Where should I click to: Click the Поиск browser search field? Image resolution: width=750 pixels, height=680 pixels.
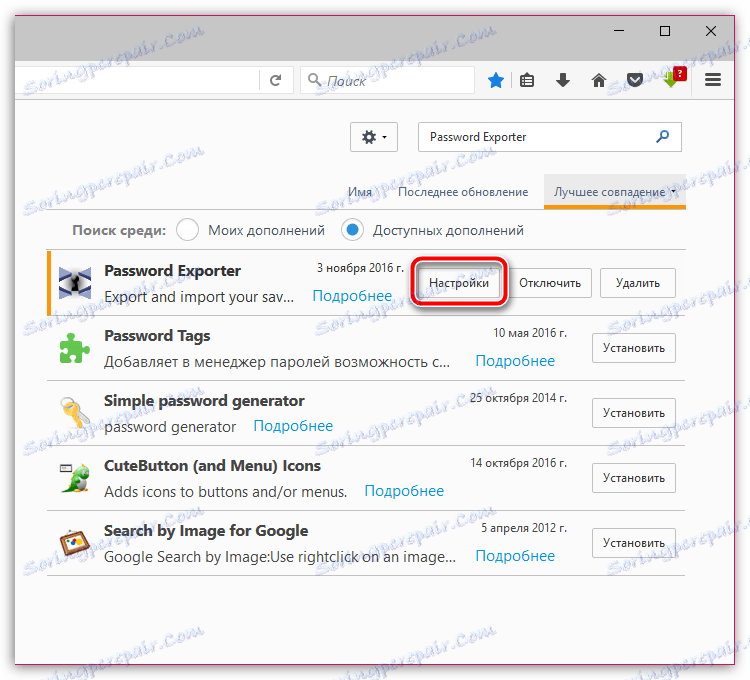coord(387,80)
